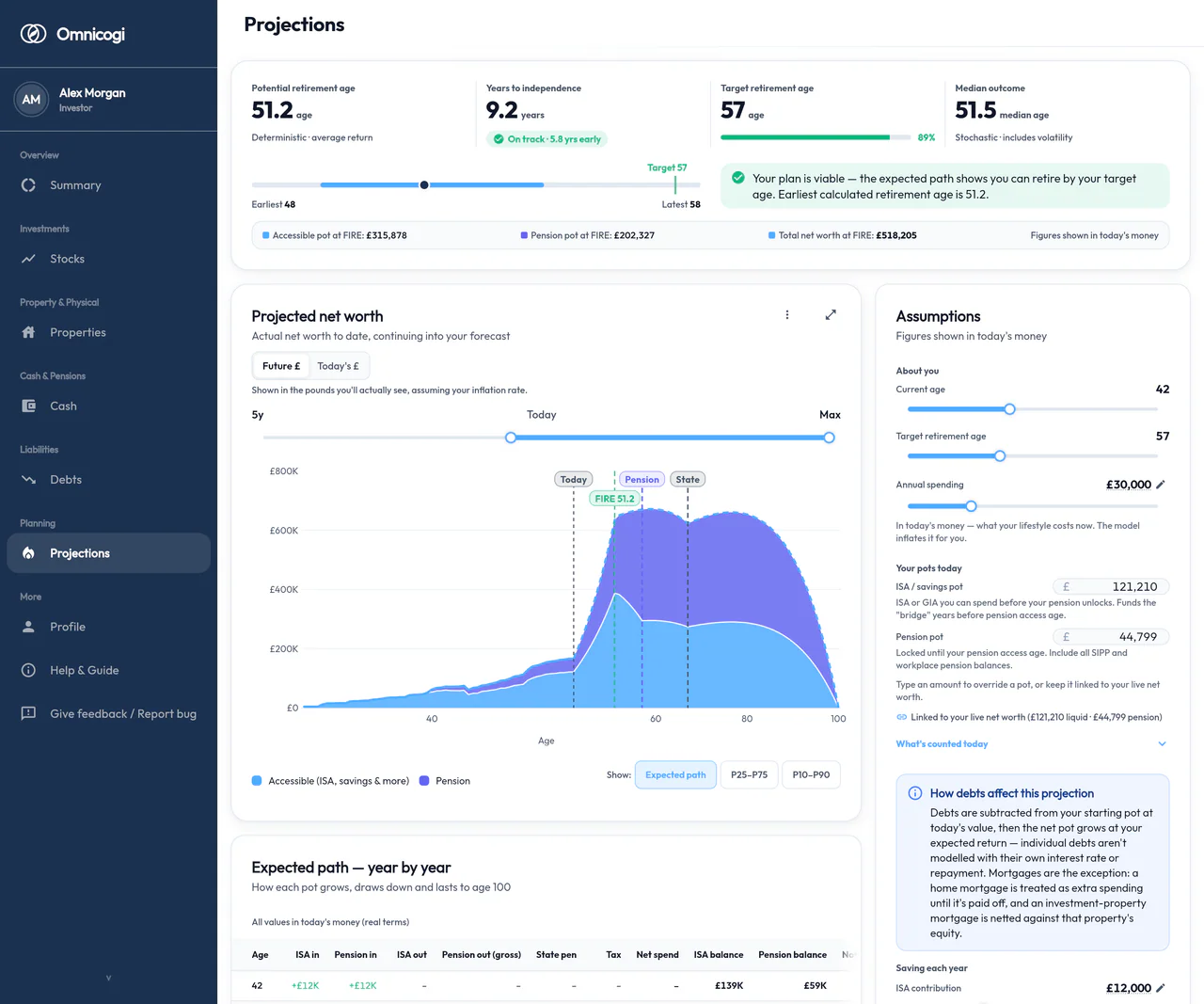The width and height of the screenshot is (1204, 1004).
Task: Open Debts in the sidebar
Action: click(x=108, y=479)
